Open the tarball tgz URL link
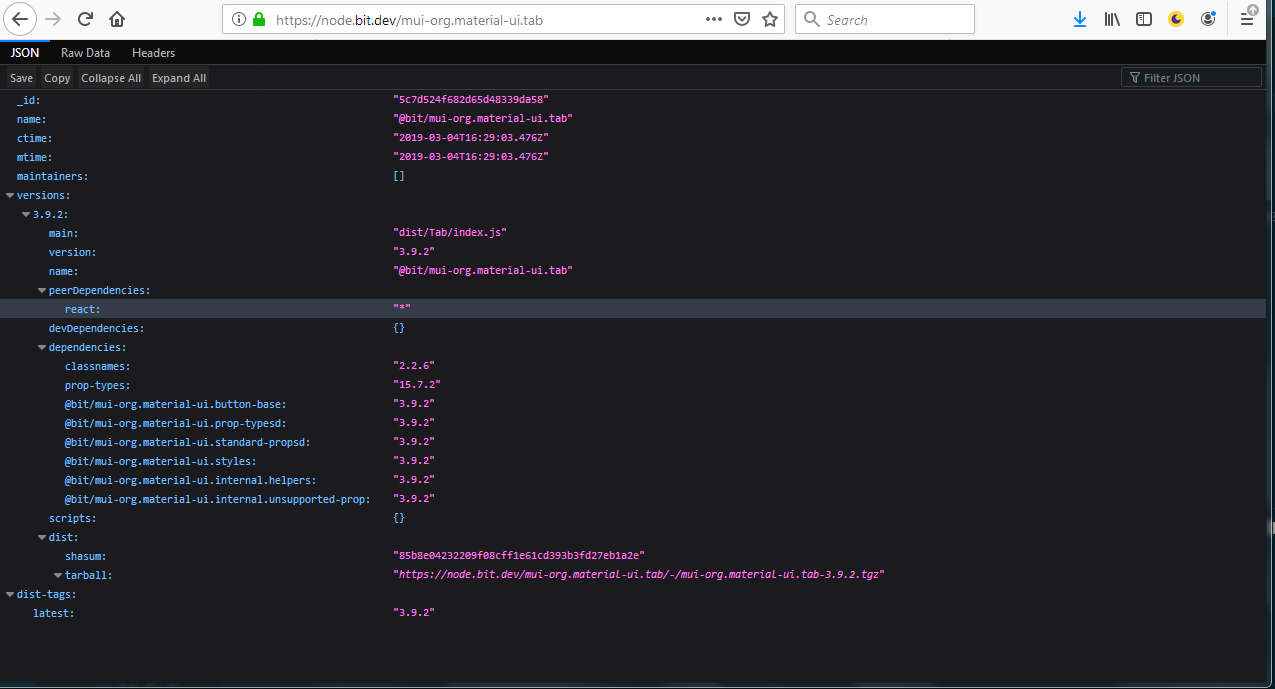Viewport: 1275px width, 689px height. coord(640,574)
